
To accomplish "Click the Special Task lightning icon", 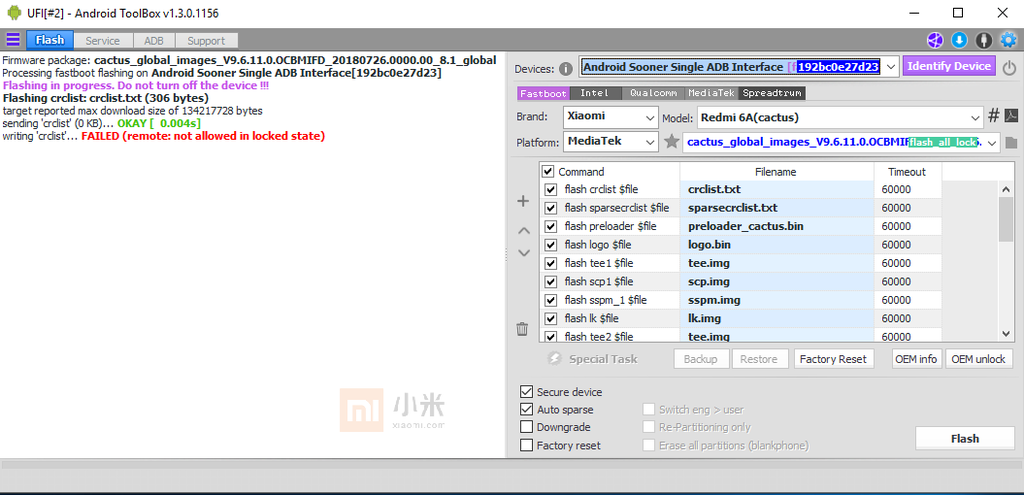I will pyautogui.click(x=554, y=359).
